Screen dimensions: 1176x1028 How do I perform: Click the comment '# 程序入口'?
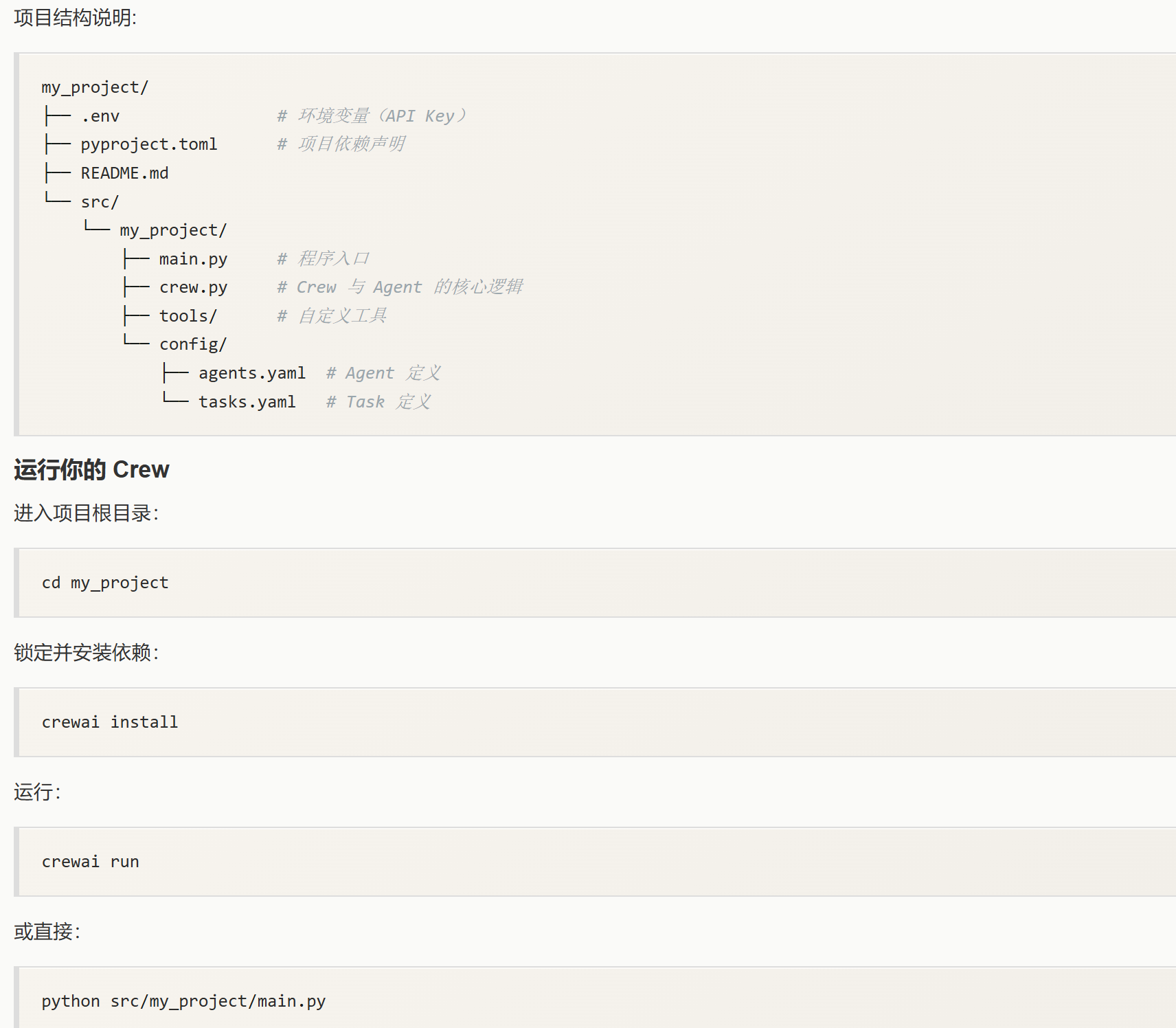click(324, 258)
